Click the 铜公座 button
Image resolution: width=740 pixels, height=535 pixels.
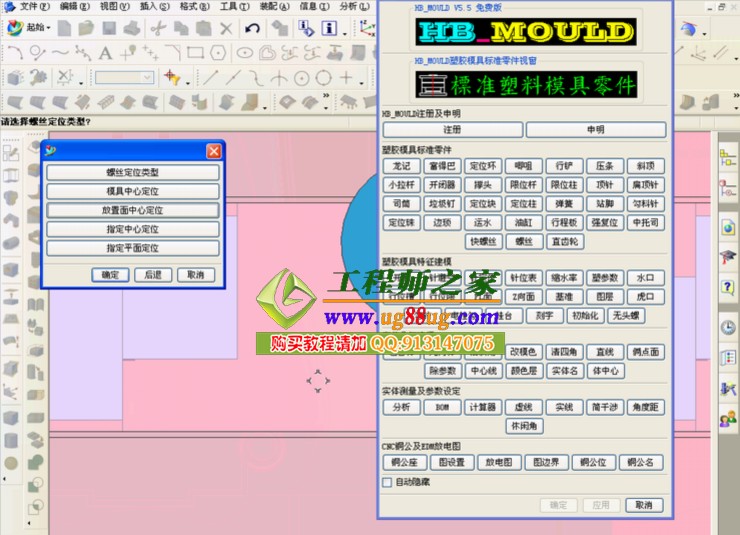[404, 462]
